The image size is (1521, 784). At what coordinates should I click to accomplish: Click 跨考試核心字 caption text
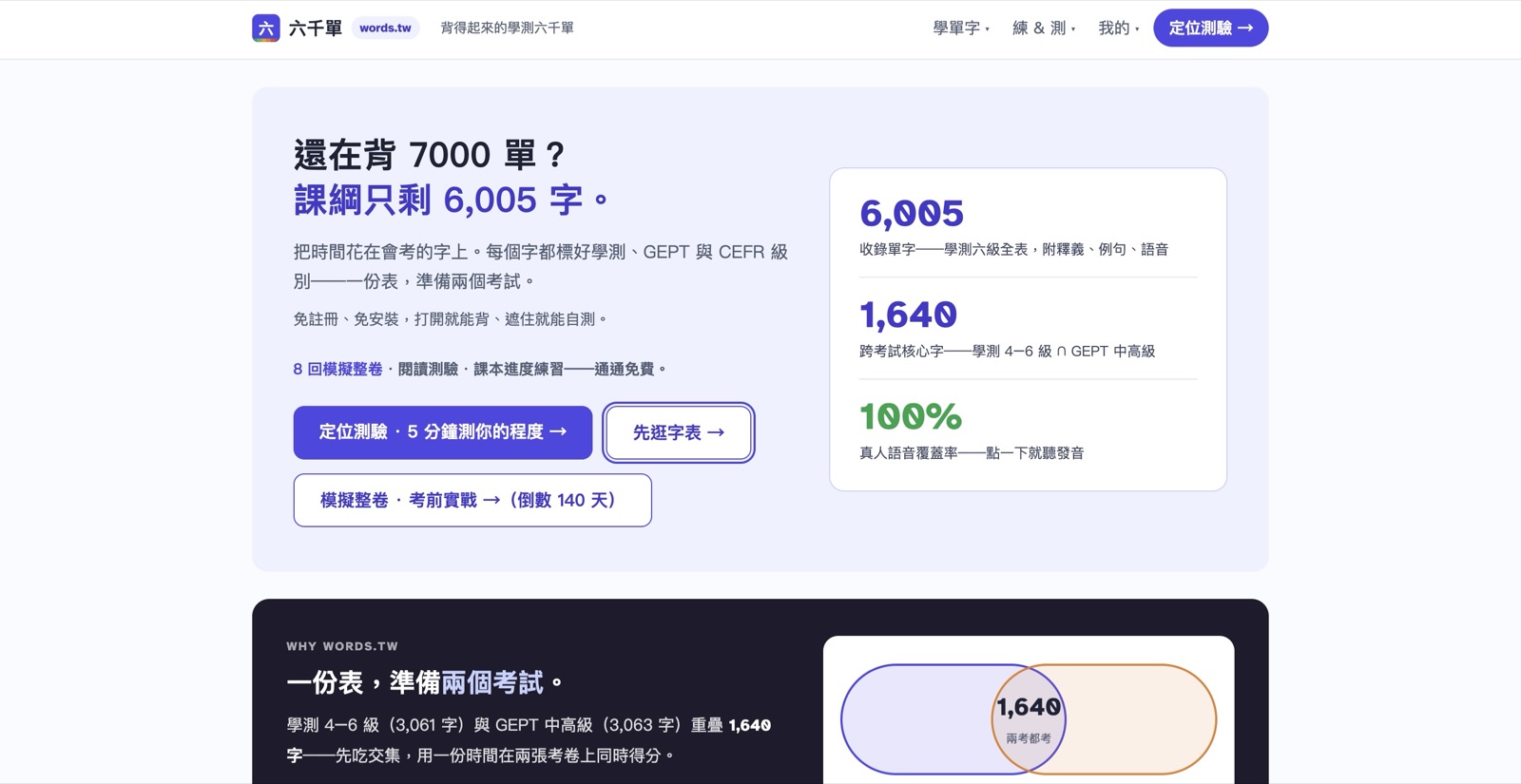point(1008,352)
